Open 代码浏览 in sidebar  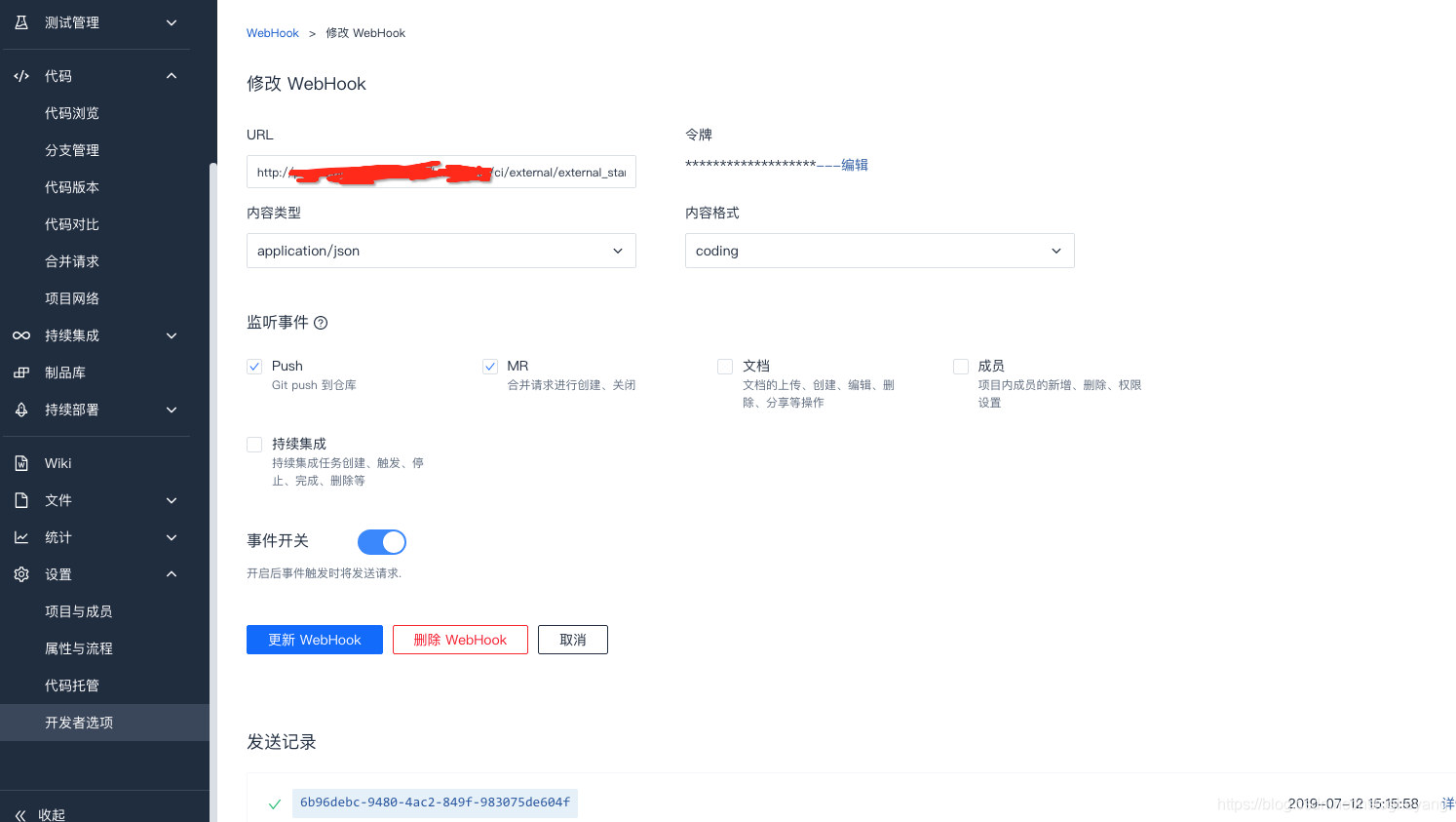[x=72, y=113]
